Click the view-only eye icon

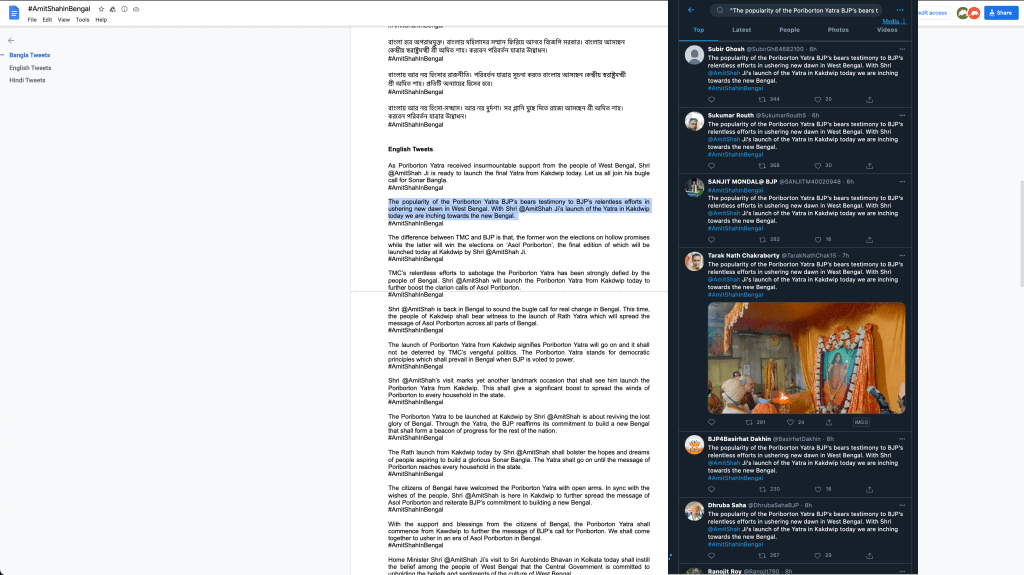coord(136,9)
